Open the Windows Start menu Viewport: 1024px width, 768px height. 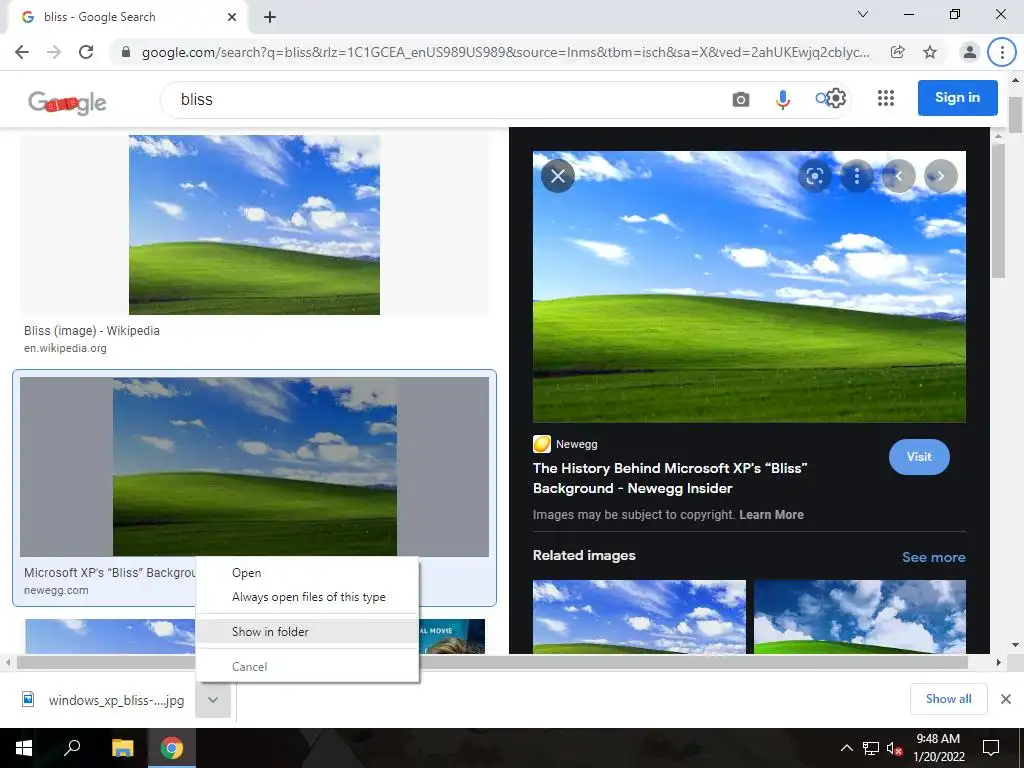(24, 748)
